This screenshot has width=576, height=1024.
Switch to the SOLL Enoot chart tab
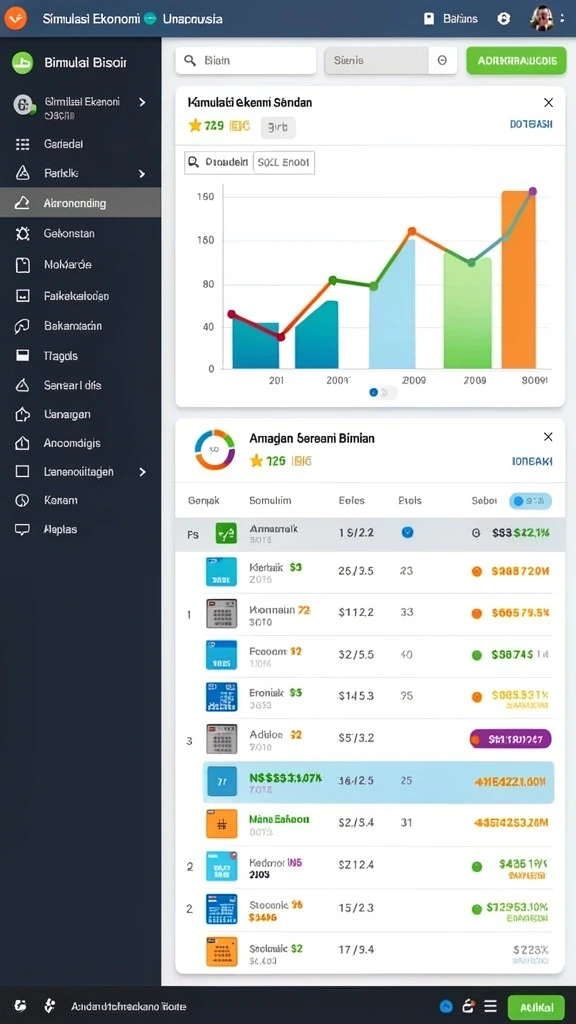[x=283, y=163]
